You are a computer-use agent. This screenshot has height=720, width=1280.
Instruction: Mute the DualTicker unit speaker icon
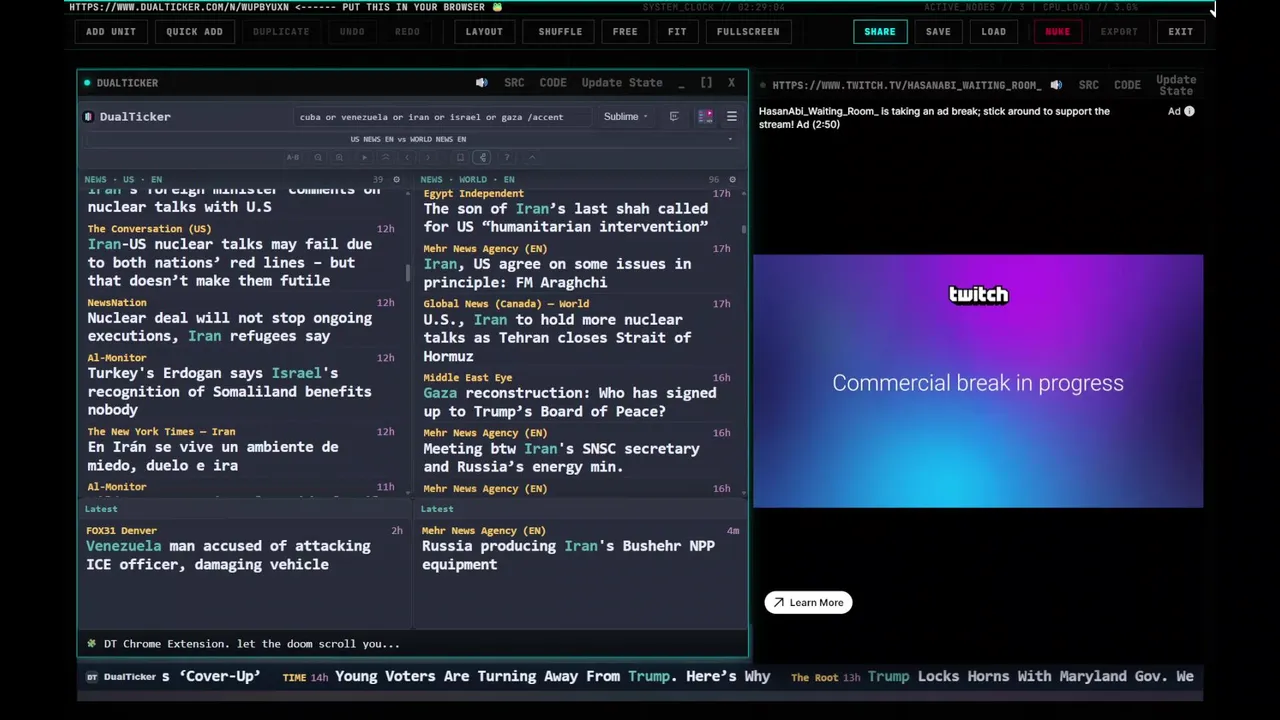(x=481, y=83)
